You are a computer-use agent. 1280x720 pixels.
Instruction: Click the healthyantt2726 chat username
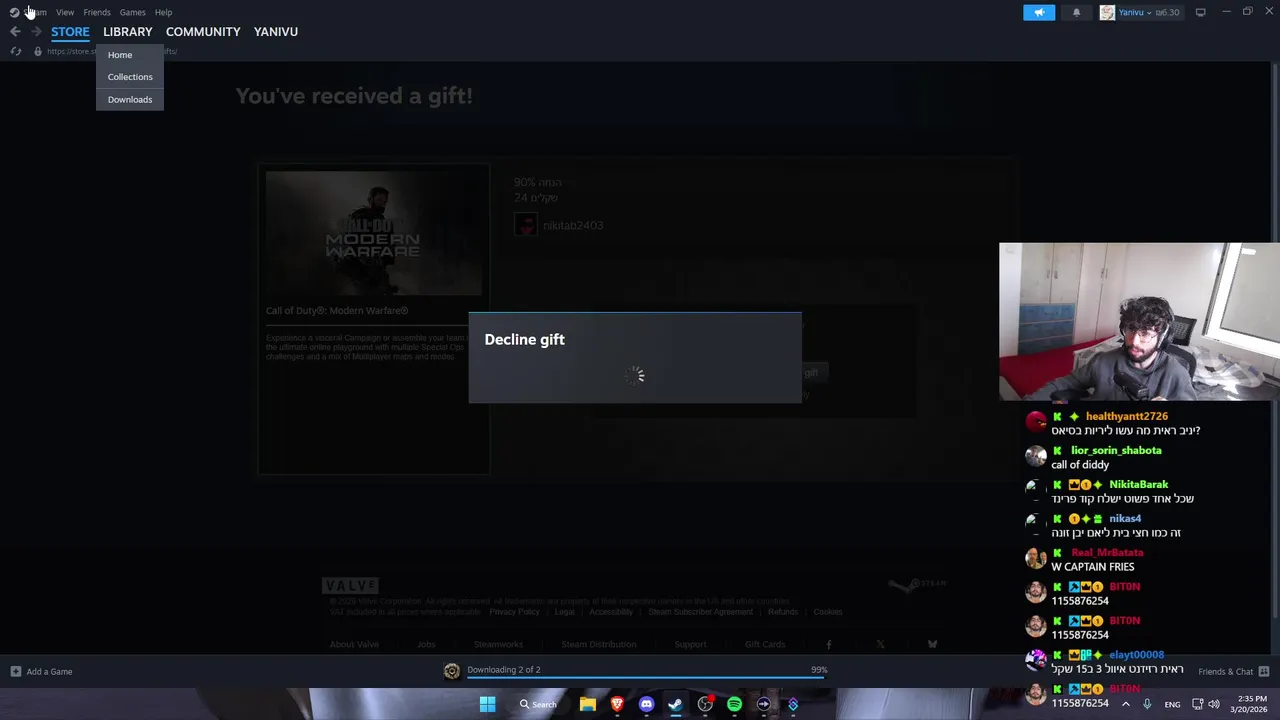1127,417
